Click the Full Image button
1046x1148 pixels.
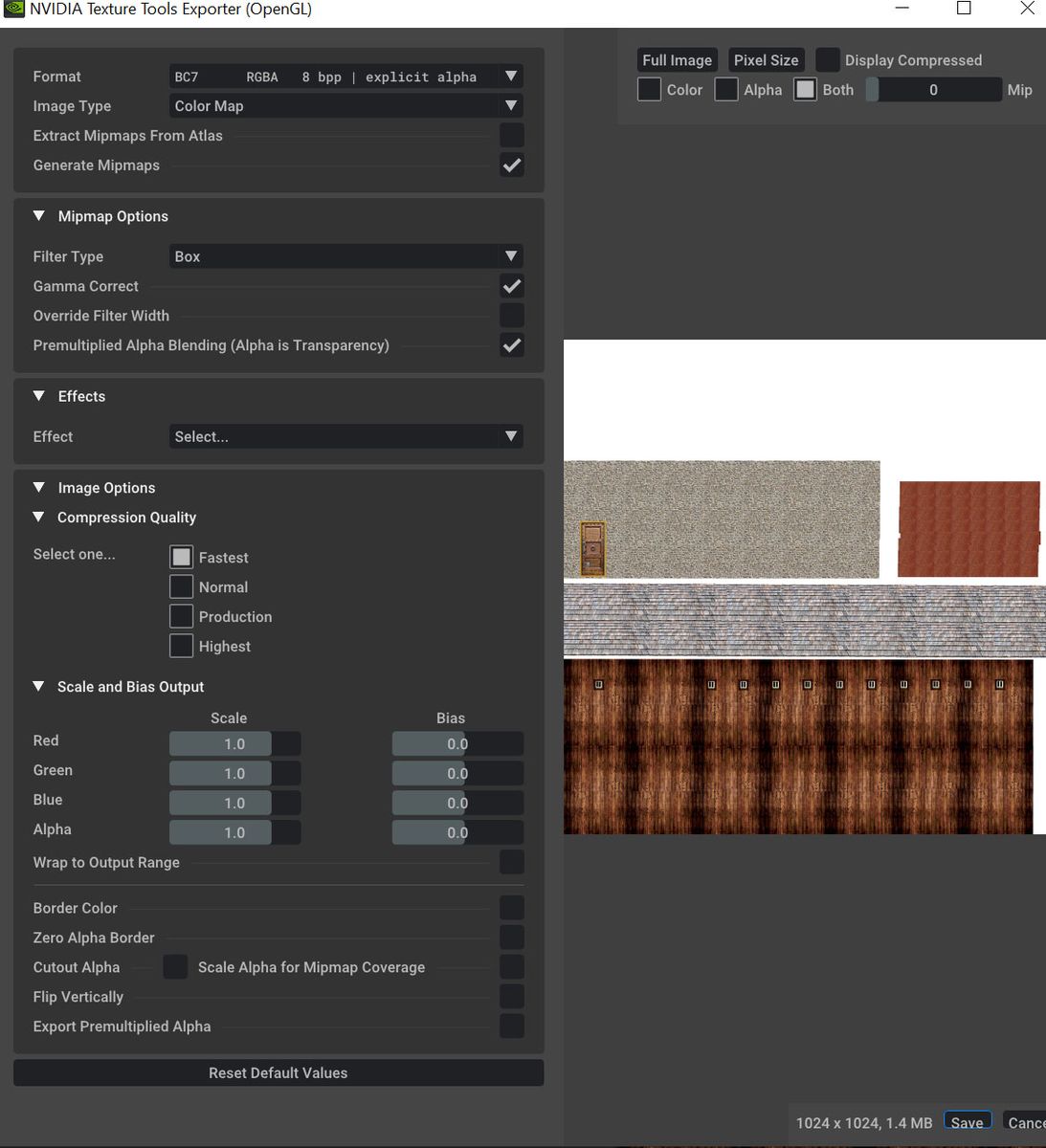677,60
